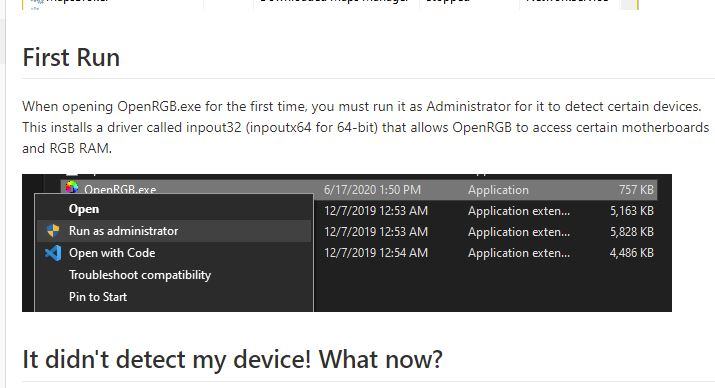
Task: Click the First Run heading
Action: coord(71,57)
